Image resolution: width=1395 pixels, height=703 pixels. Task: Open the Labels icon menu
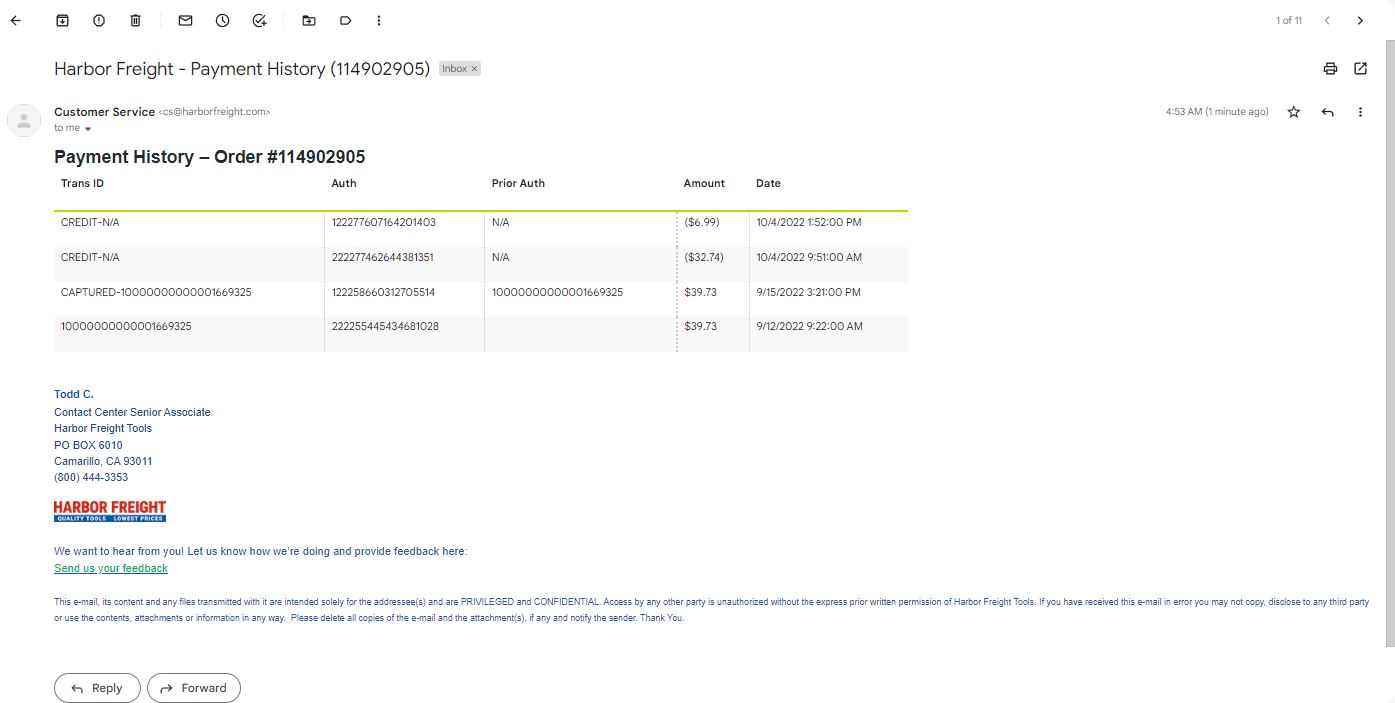pos(345,20)
